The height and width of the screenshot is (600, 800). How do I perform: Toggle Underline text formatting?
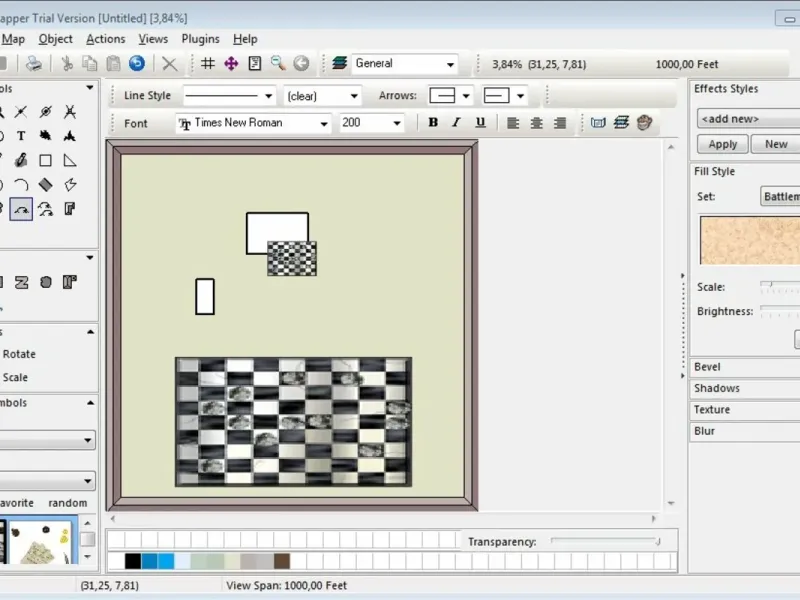click(480, 122)
